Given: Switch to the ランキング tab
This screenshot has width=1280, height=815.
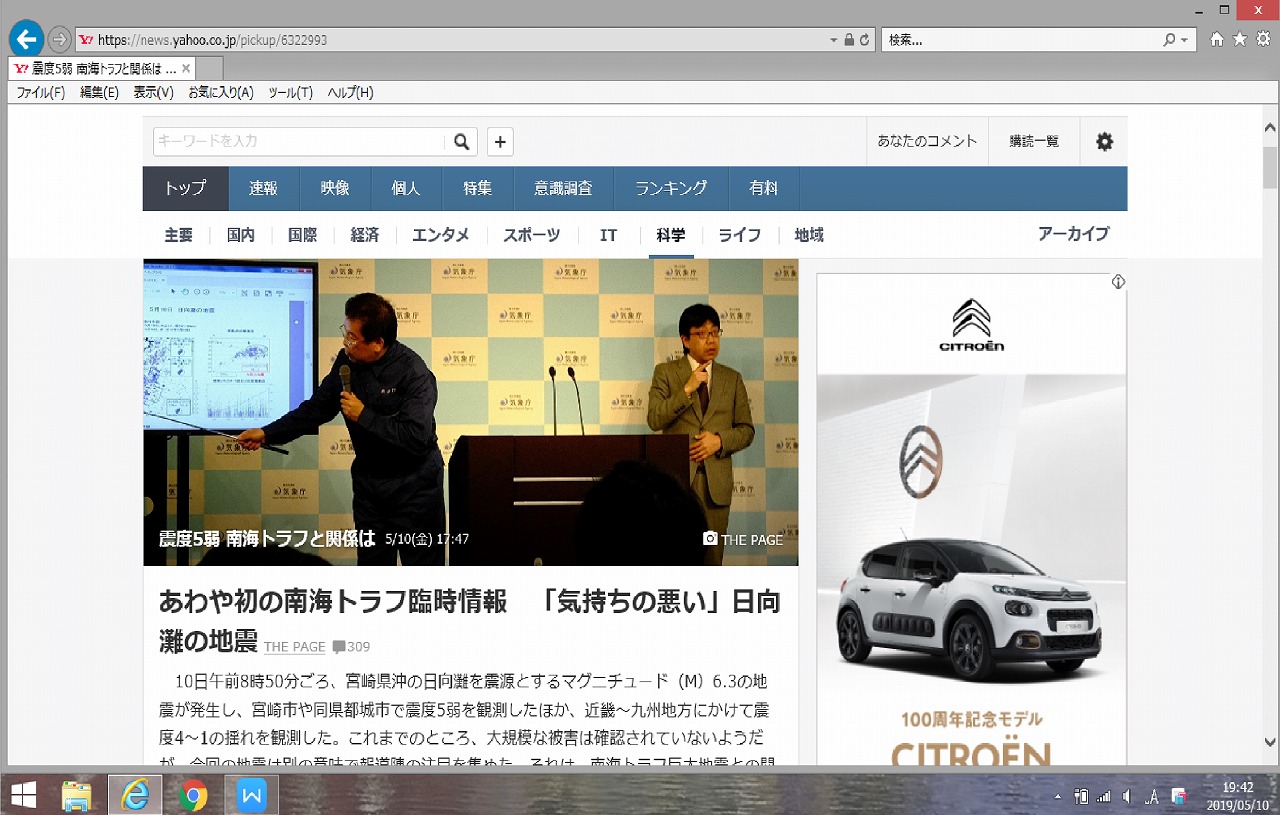Looking at the screenshot, I should pyautogui.click(x=671, y=188).
